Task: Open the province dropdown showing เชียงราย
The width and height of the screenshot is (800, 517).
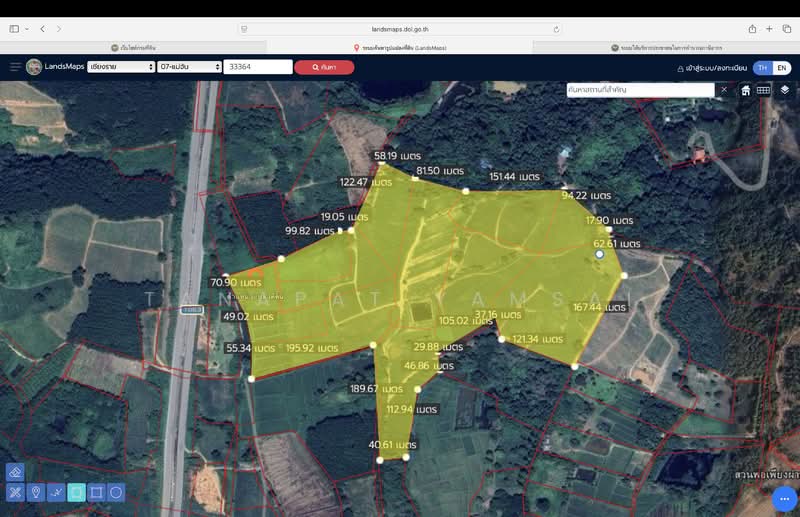Action: tap(121, 67)
